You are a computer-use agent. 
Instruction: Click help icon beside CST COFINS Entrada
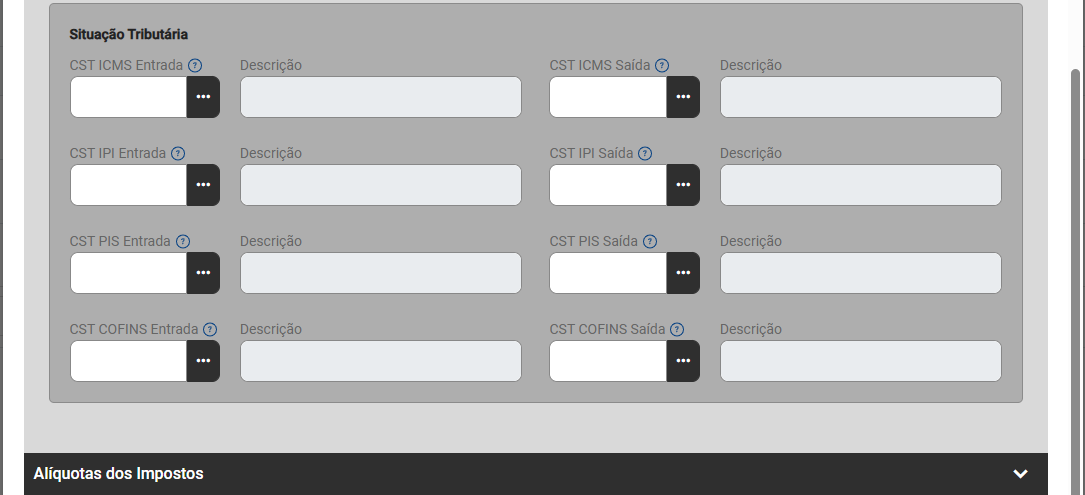point(210,329)
